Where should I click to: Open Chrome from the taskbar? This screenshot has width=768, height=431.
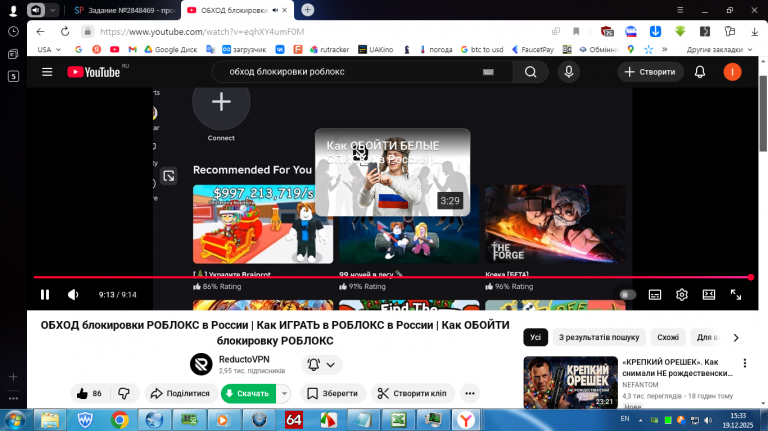point(119,420)
